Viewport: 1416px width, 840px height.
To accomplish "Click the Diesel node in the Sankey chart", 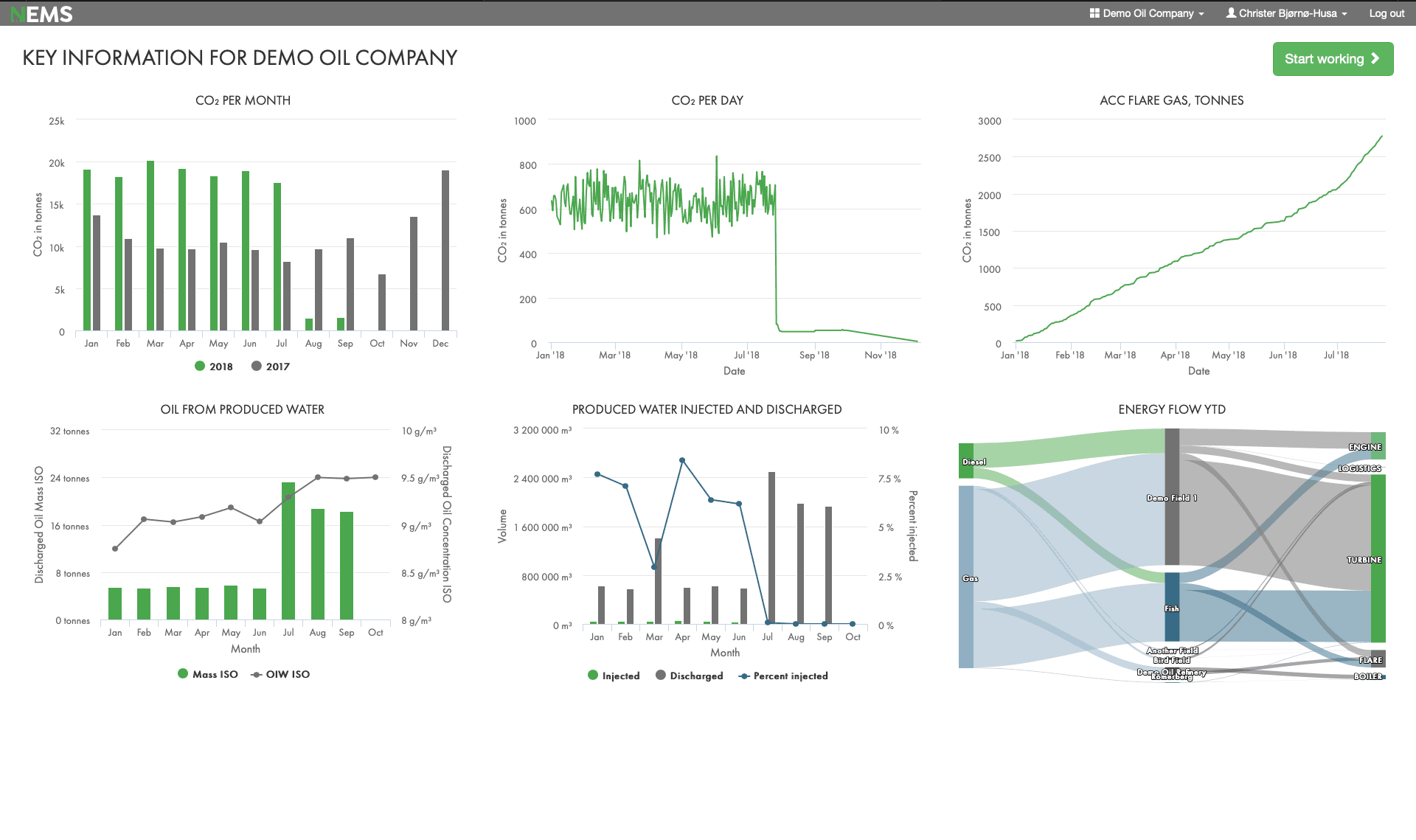I will [x=967, y=460].
